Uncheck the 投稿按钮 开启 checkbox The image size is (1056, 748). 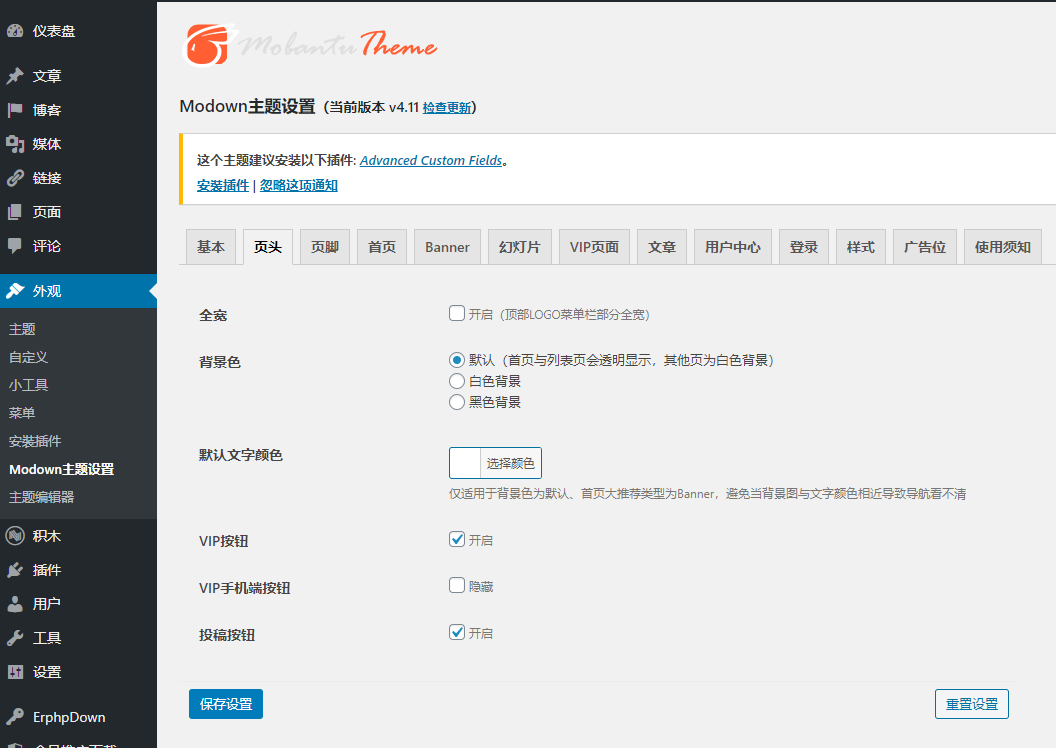pos(457,632)
